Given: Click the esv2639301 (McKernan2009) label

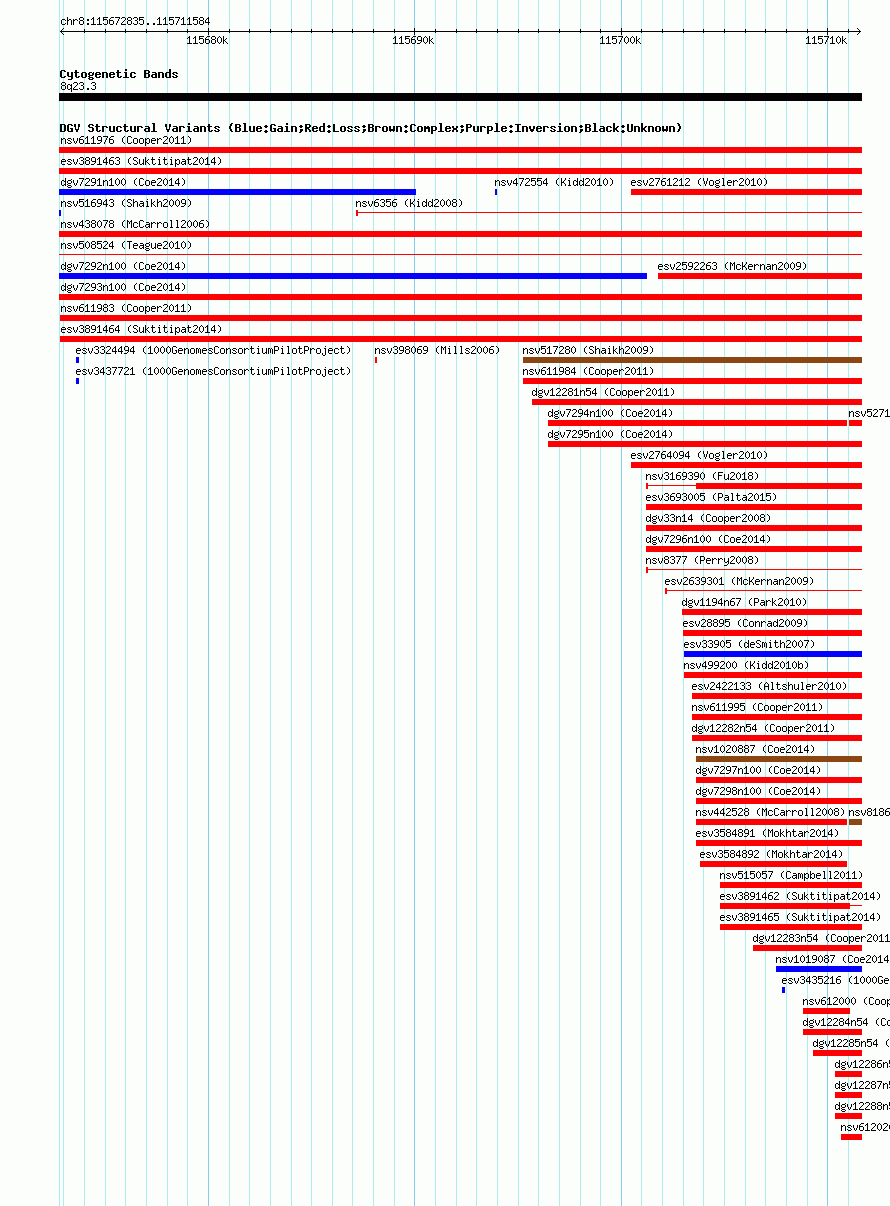Looking at the screenshot, I should click(x=739, y=581).
